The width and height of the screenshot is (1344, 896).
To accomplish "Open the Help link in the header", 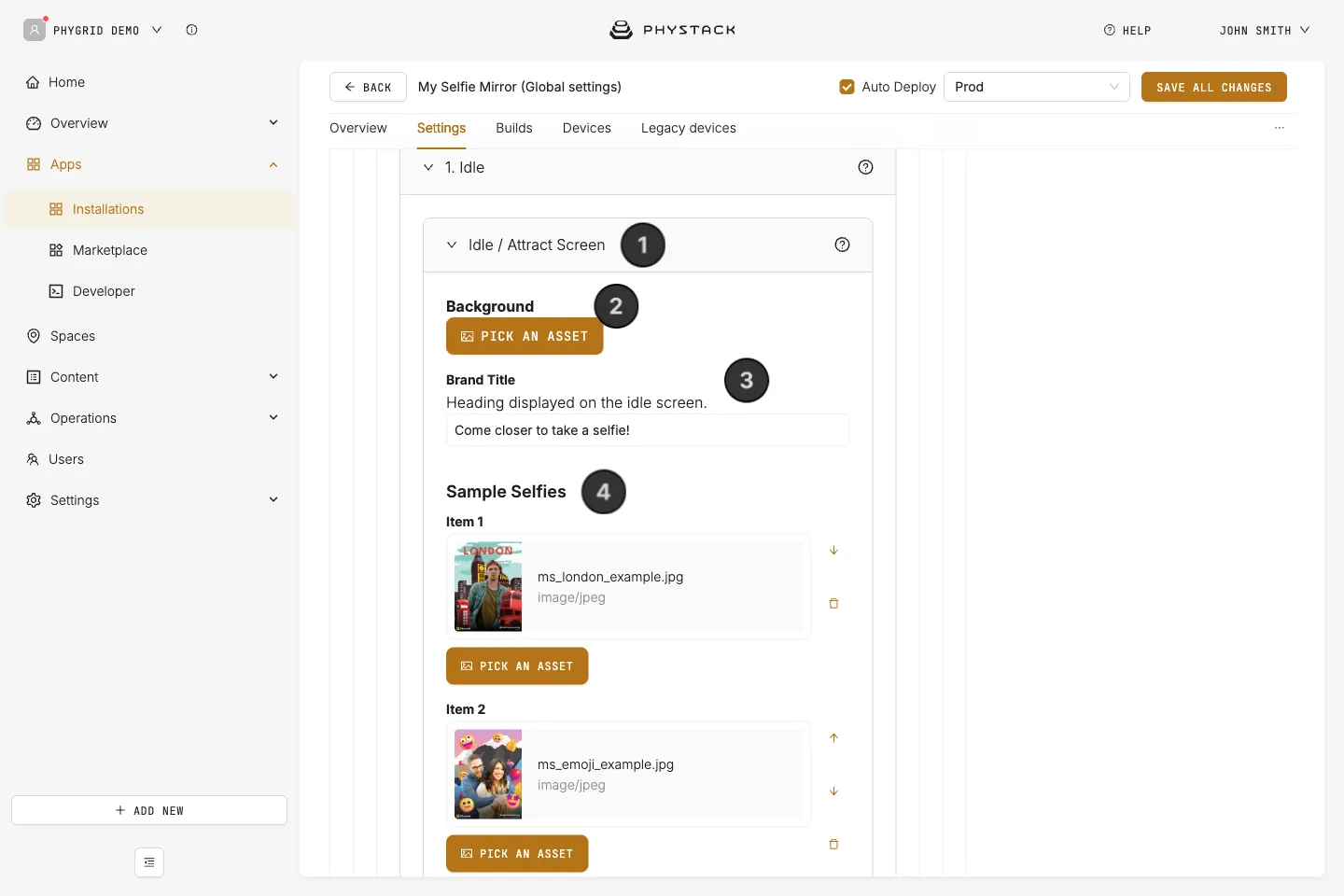I will pyautogui.click(x=1127, y=30).
